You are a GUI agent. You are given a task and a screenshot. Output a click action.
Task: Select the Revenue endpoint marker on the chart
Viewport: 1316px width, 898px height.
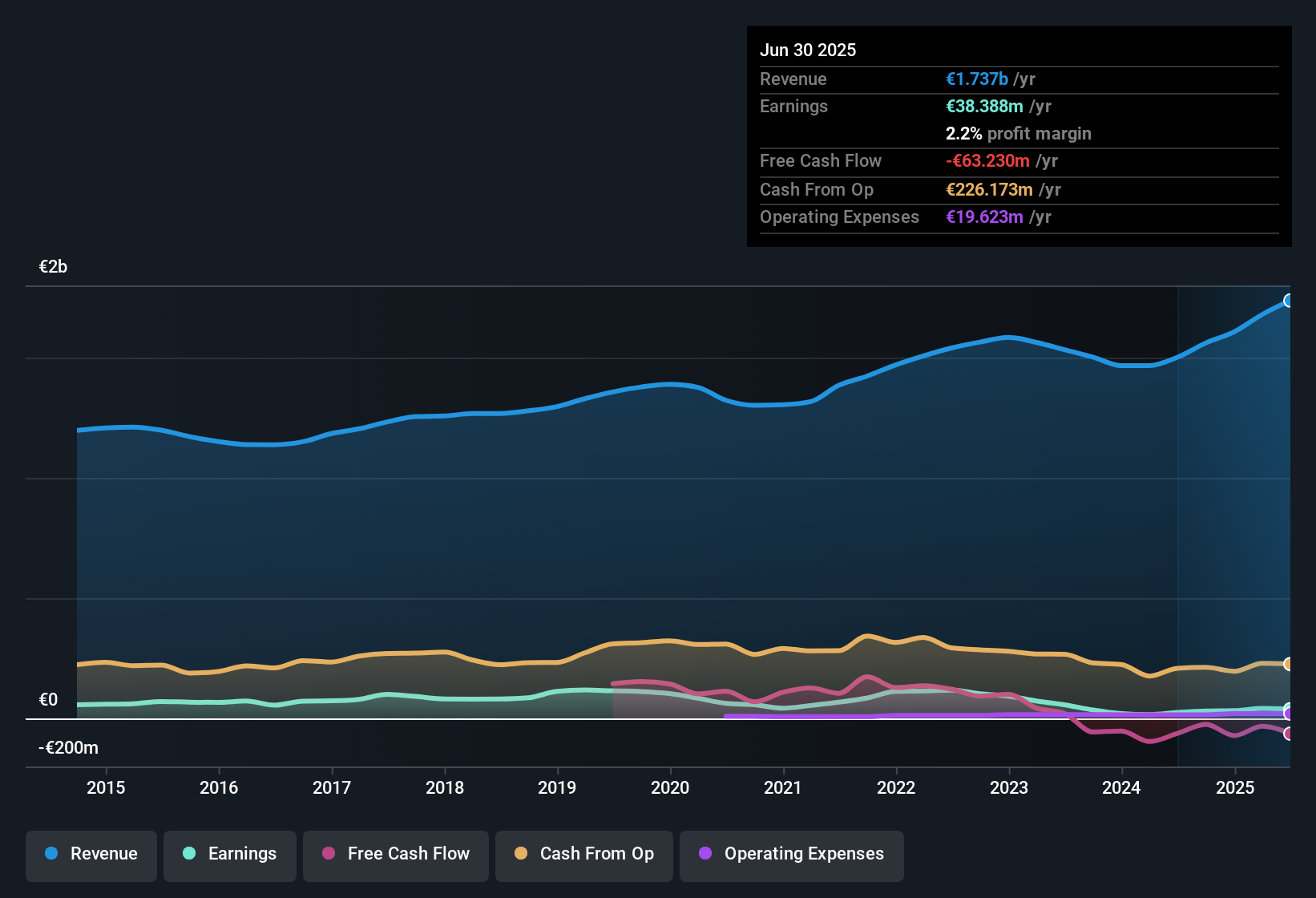point(1289,300)
